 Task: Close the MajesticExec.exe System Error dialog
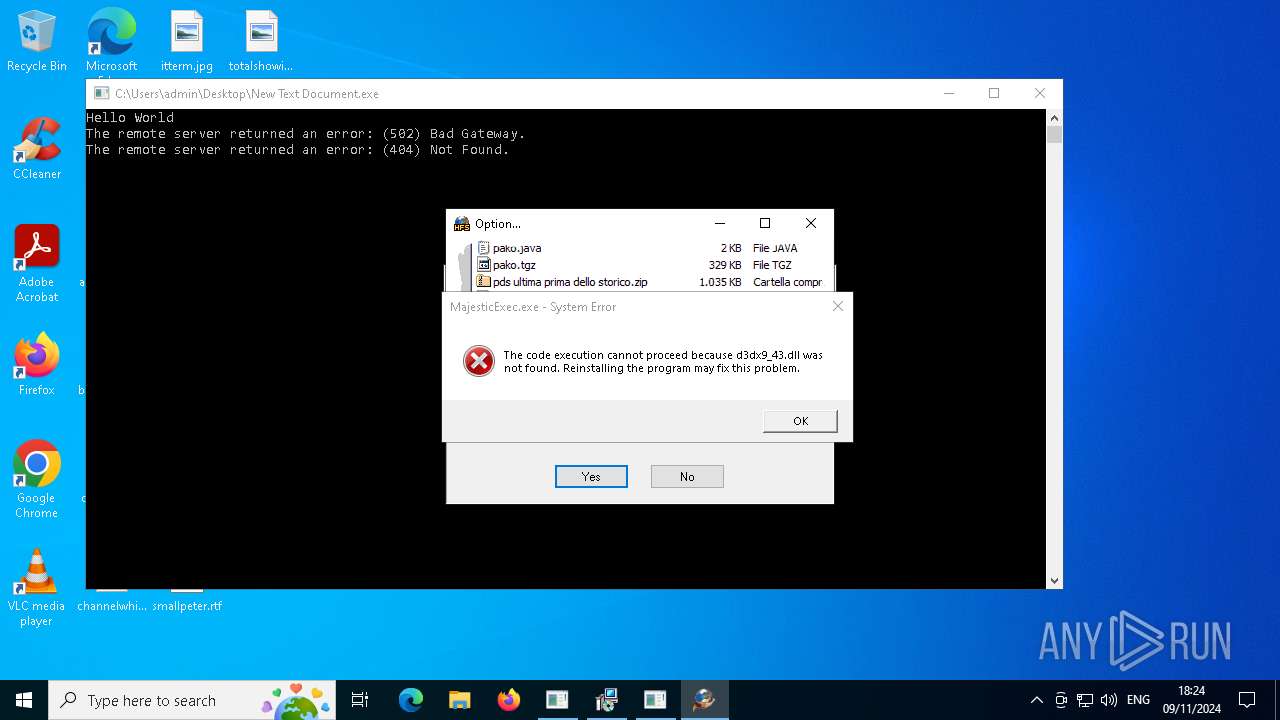838,306
